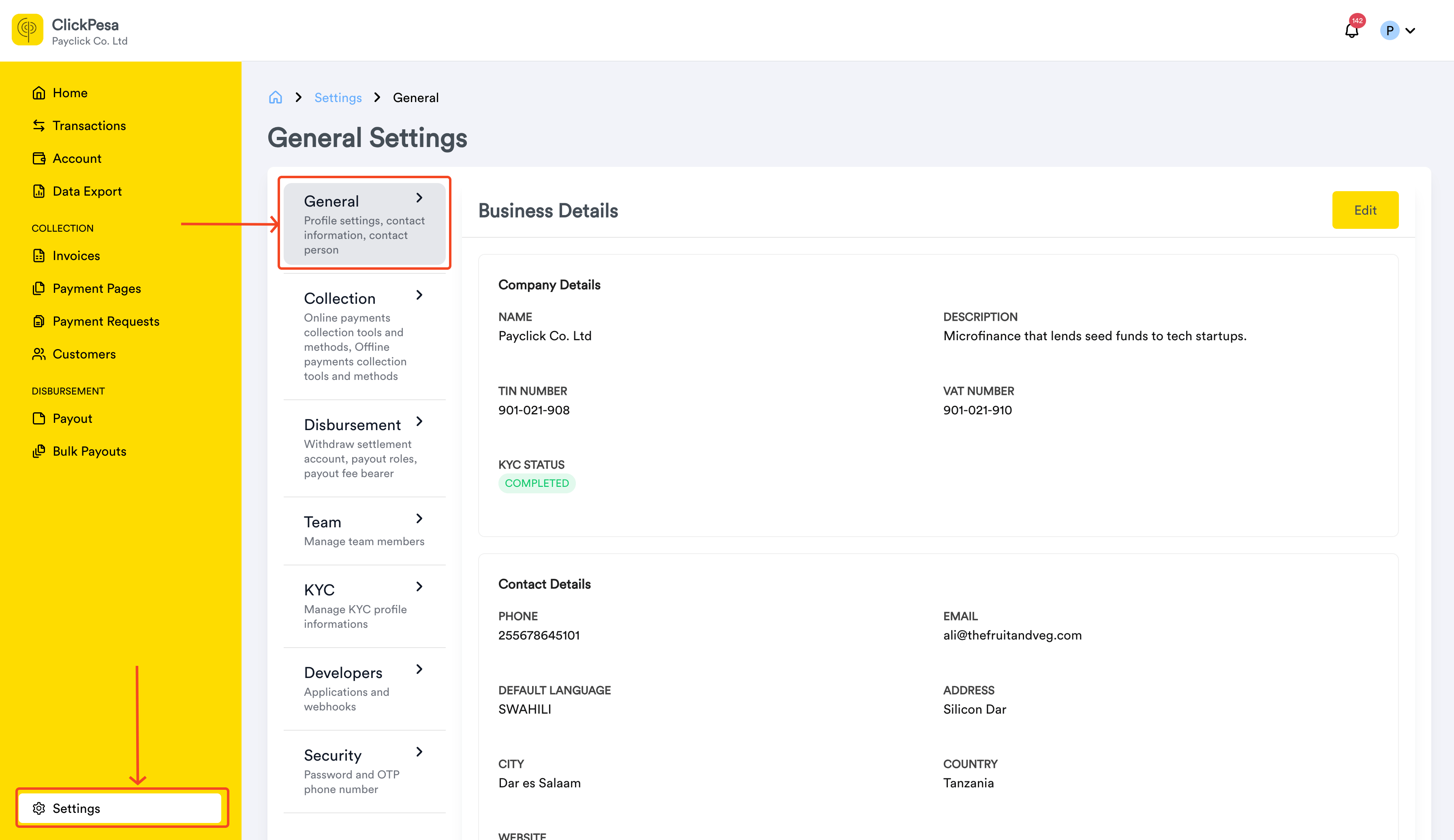Click the TIN number 901-021-908
Viewport: 1454px width, 840px height.
click(534, 410)
